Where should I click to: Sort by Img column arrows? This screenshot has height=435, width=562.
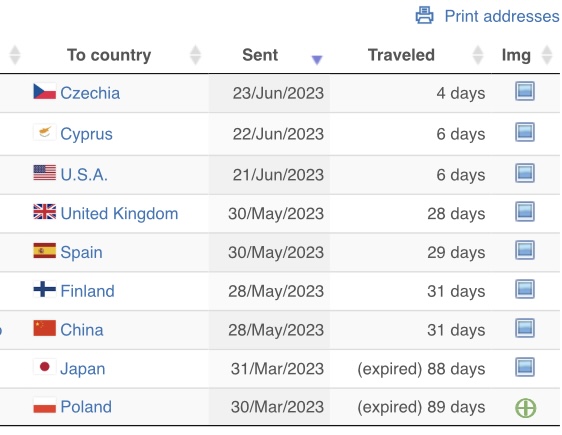(547, 55)
